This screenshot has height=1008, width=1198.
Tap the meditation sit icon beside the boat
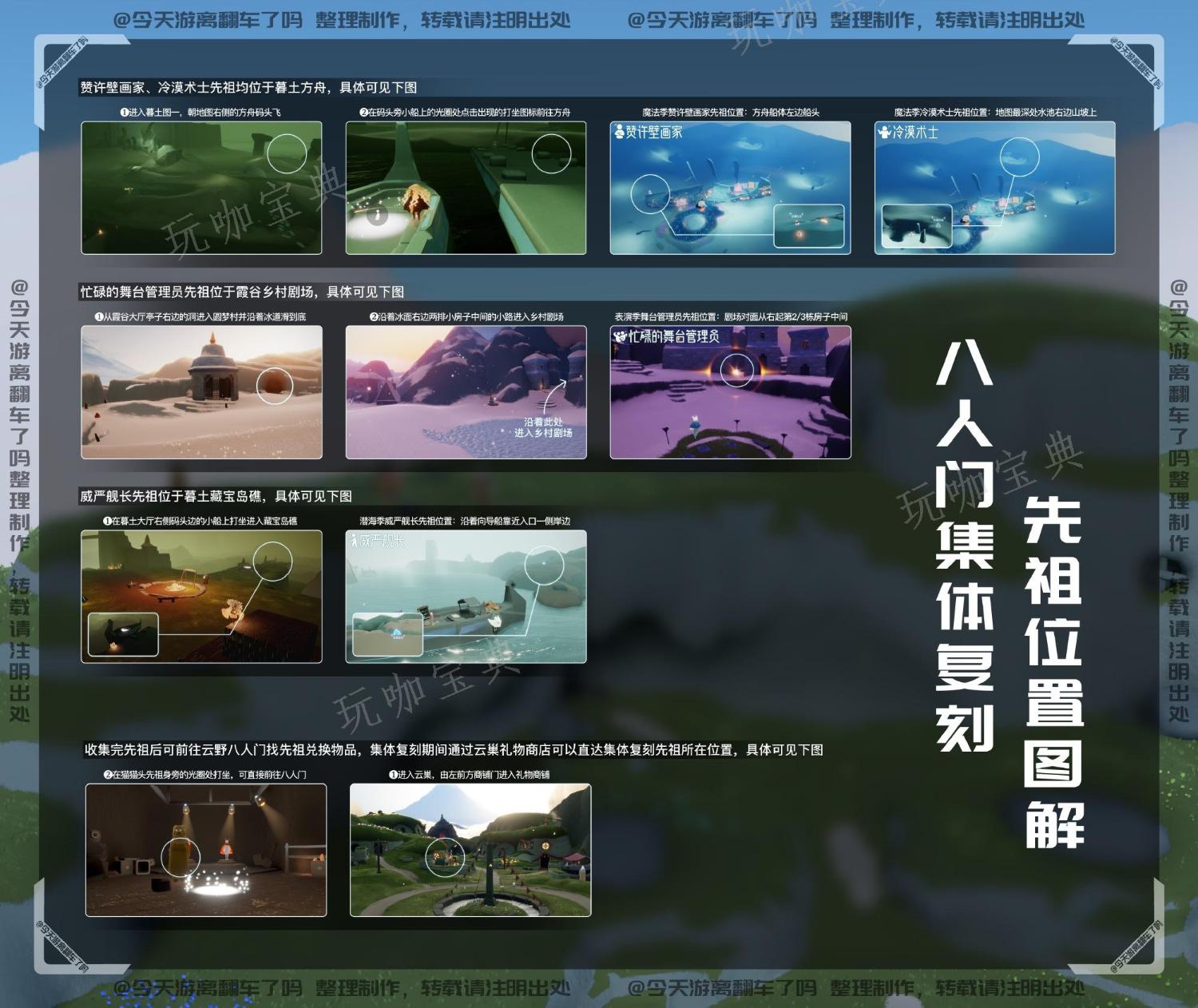point(377,214)
